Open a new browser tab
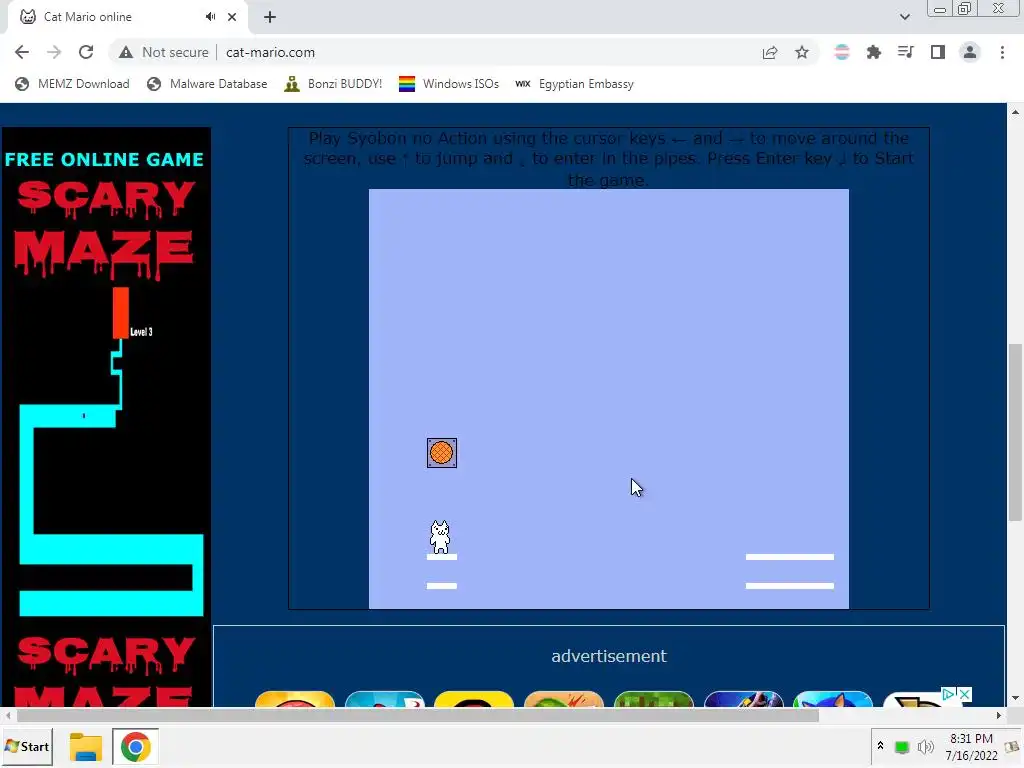 click(270, 17)
